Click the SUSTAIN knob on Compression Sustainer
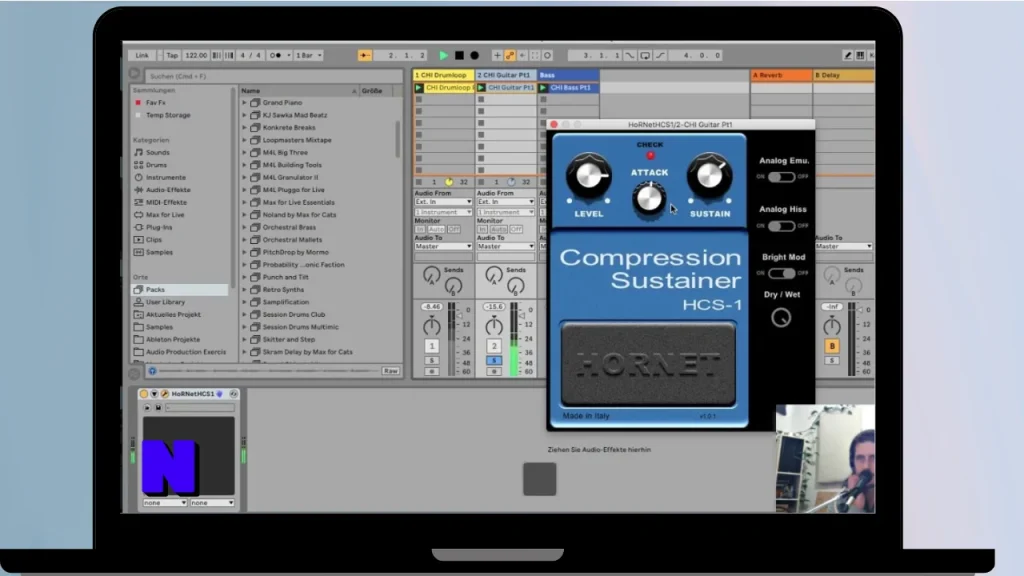This screenshot has height=576, width=1024. [x=709, y=176]
